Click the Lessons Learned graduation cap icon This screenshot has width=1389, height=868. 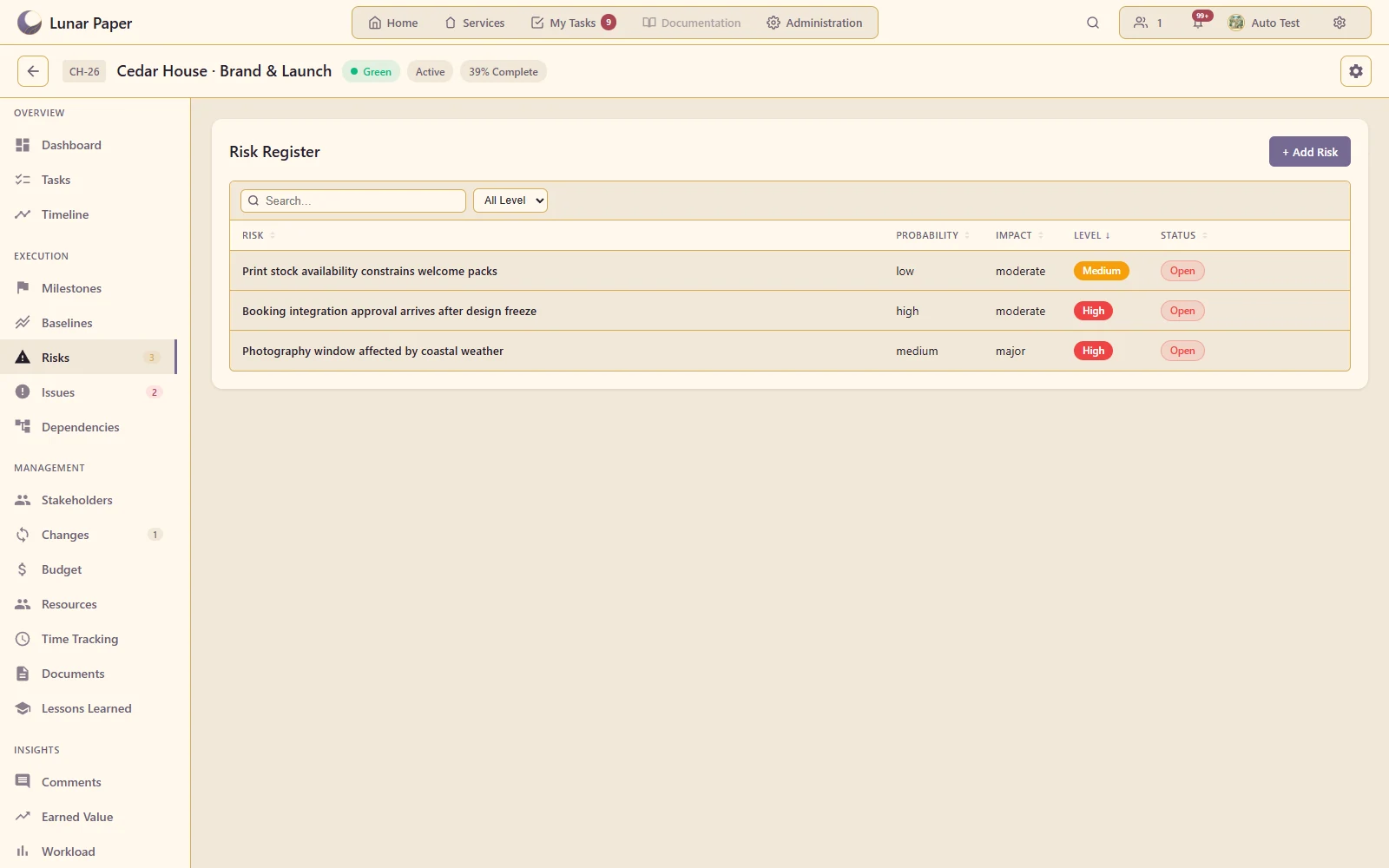(23, 708)
